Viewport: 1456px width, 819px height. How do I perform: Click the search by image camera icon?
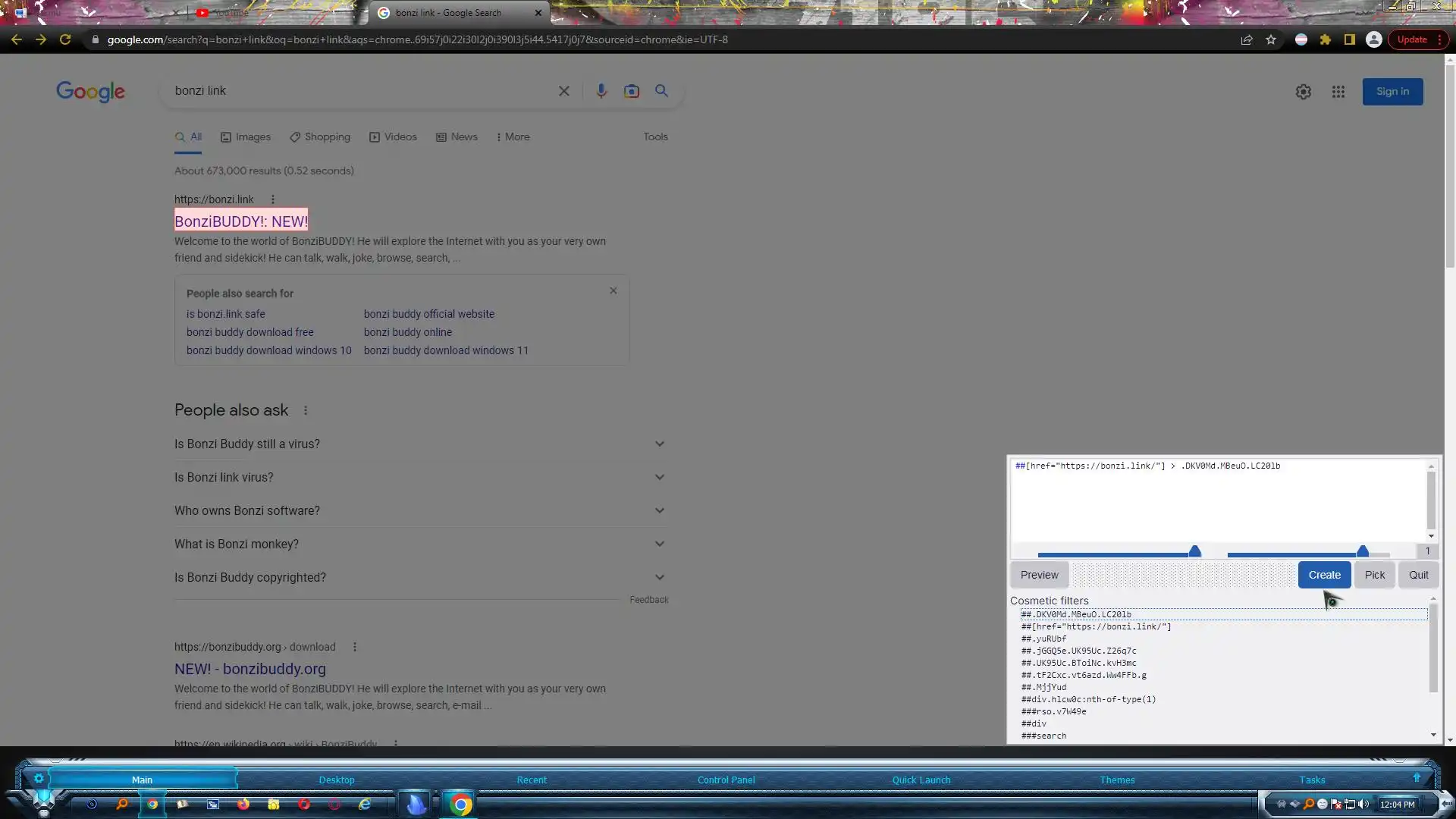[x=631, y=91]
